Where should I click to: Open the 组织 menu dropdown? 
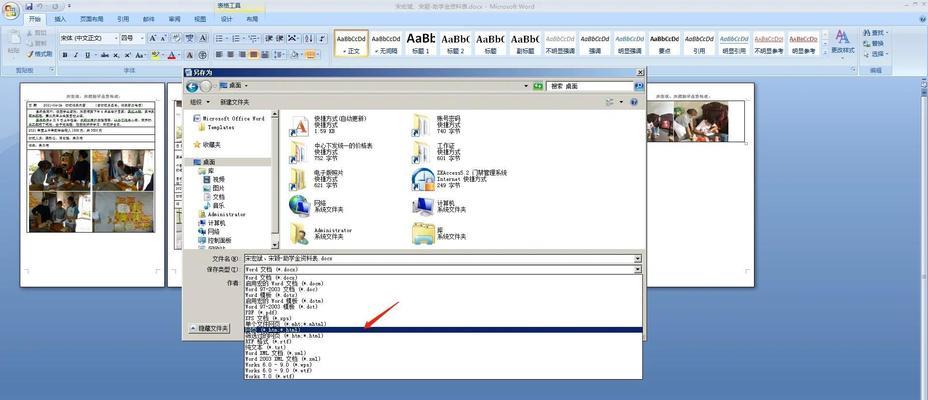(x=199, y=102)
